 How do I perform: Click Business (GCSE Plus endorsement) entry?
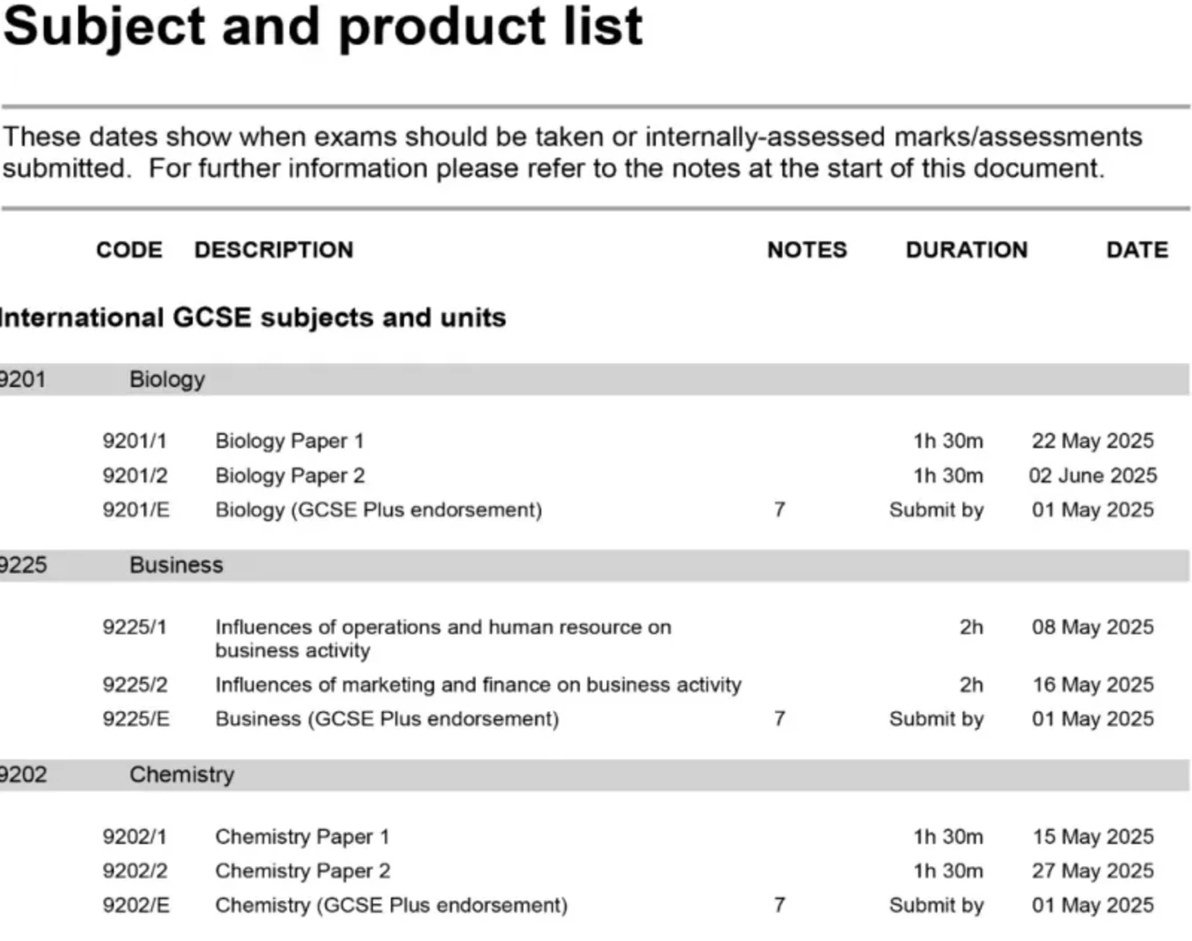tap(387, 719)
